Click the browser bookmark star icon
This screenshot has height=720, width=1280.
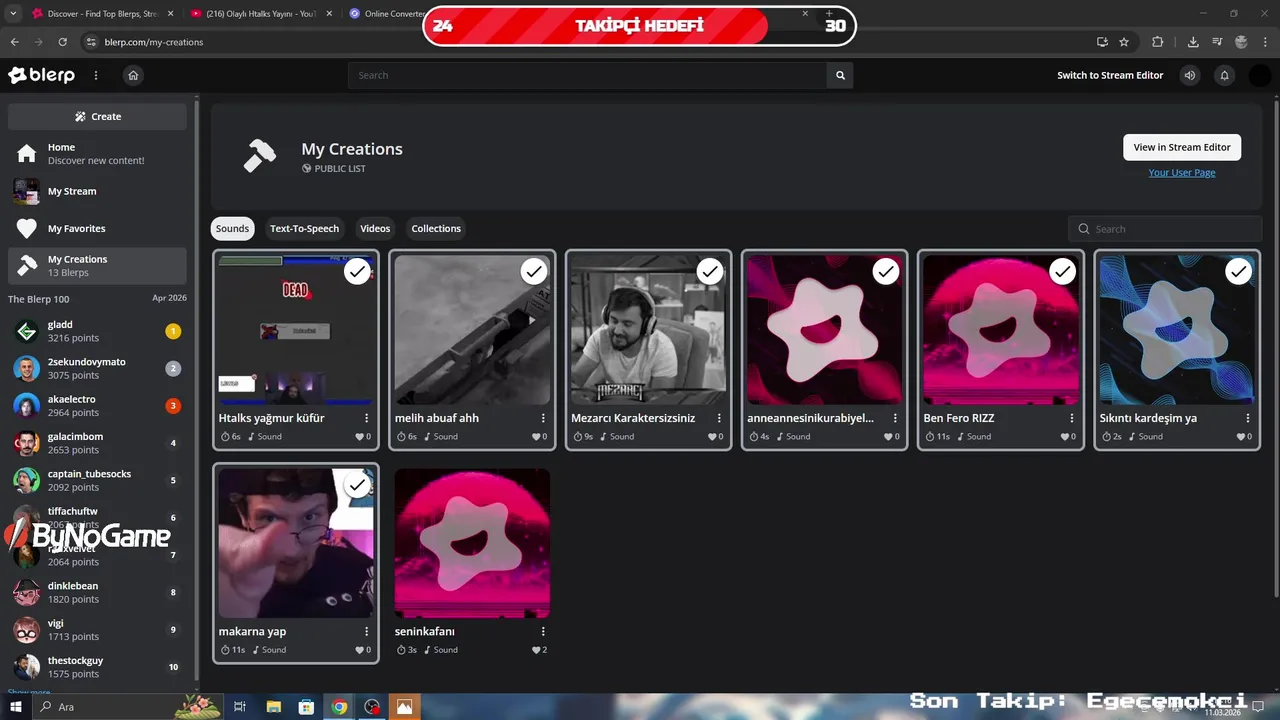pos(1124,42)
